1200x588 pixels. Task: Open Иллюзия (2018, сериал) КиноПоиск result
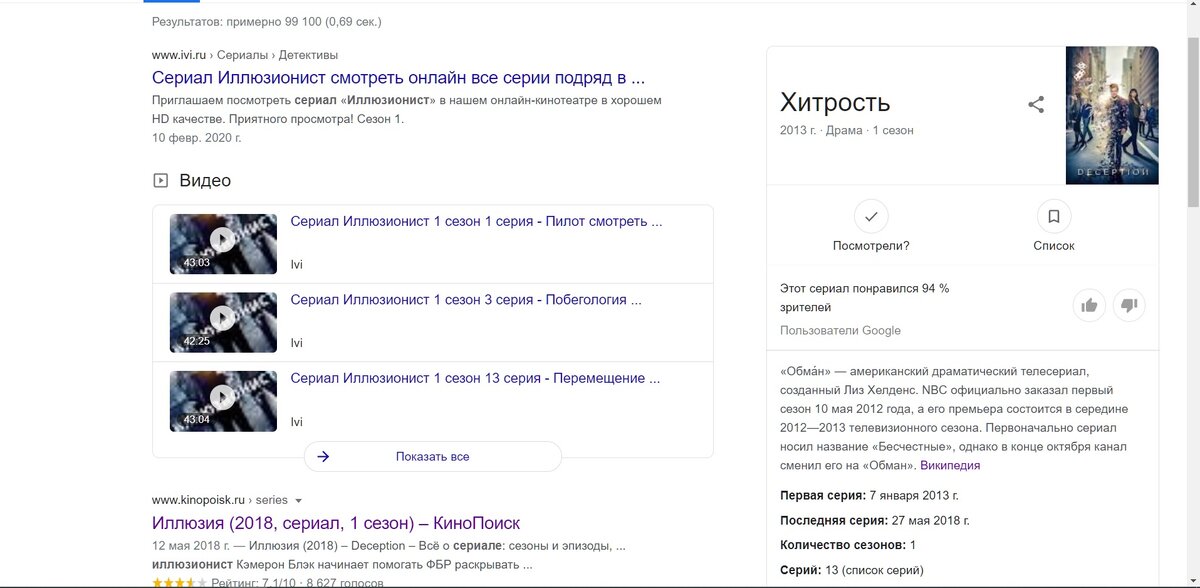click(x=336, y=523)
